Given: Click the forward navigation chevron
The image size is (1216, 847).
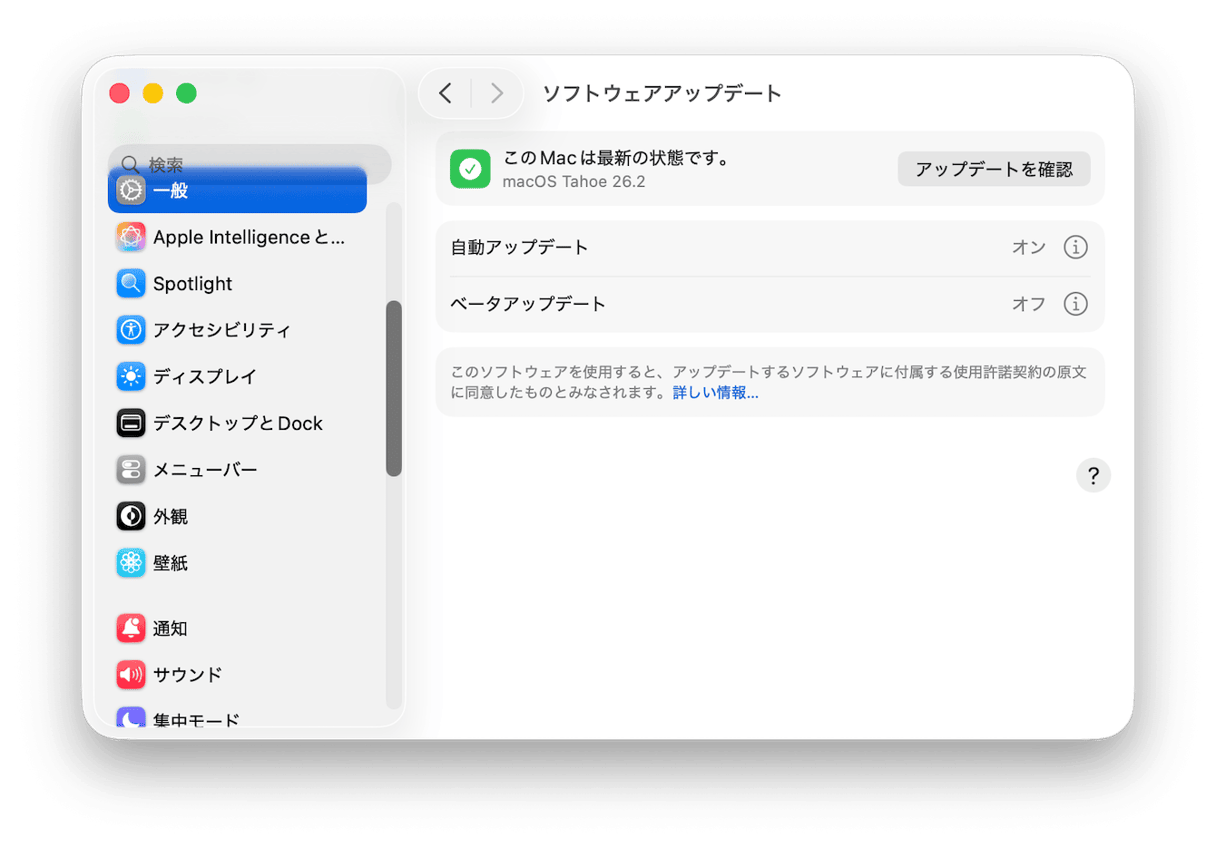Looking at the screenshot, I should [497, 92].
